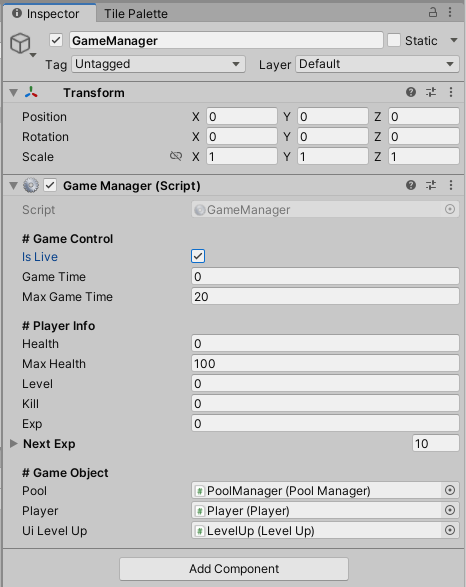This screenshot has height=587, width=466.
Task: Click the Scale label
Action: pos(38,157)
